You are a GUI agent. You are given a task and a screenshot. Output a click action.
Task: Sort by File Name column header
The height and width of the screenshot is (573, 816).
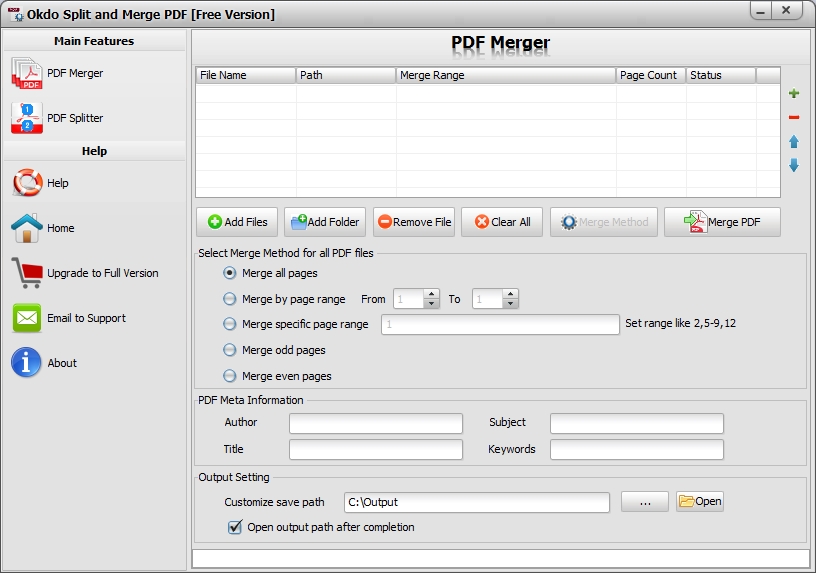click(x=246, y=75)
